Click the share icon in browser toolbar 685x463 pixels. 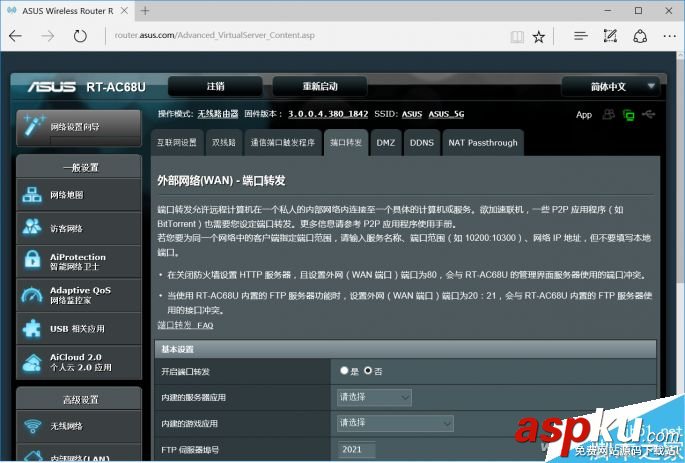click(640, 36)
